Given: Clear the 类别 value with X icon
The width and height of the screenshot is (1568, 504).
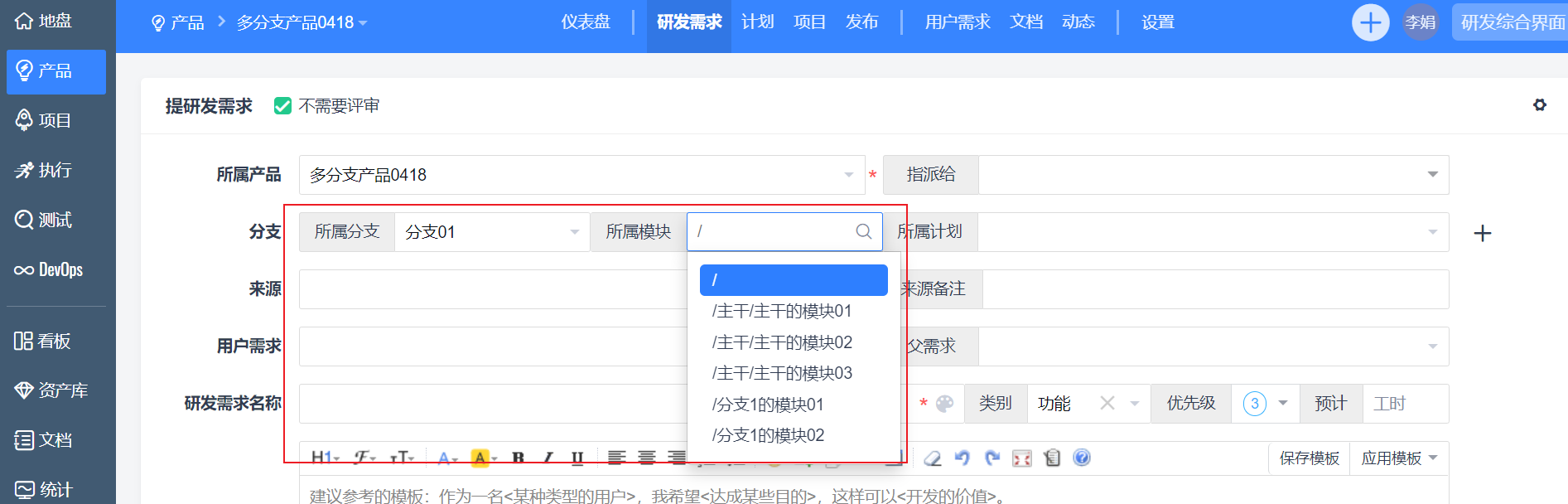Looking at the screenshot, I should tap(1107, 403).
